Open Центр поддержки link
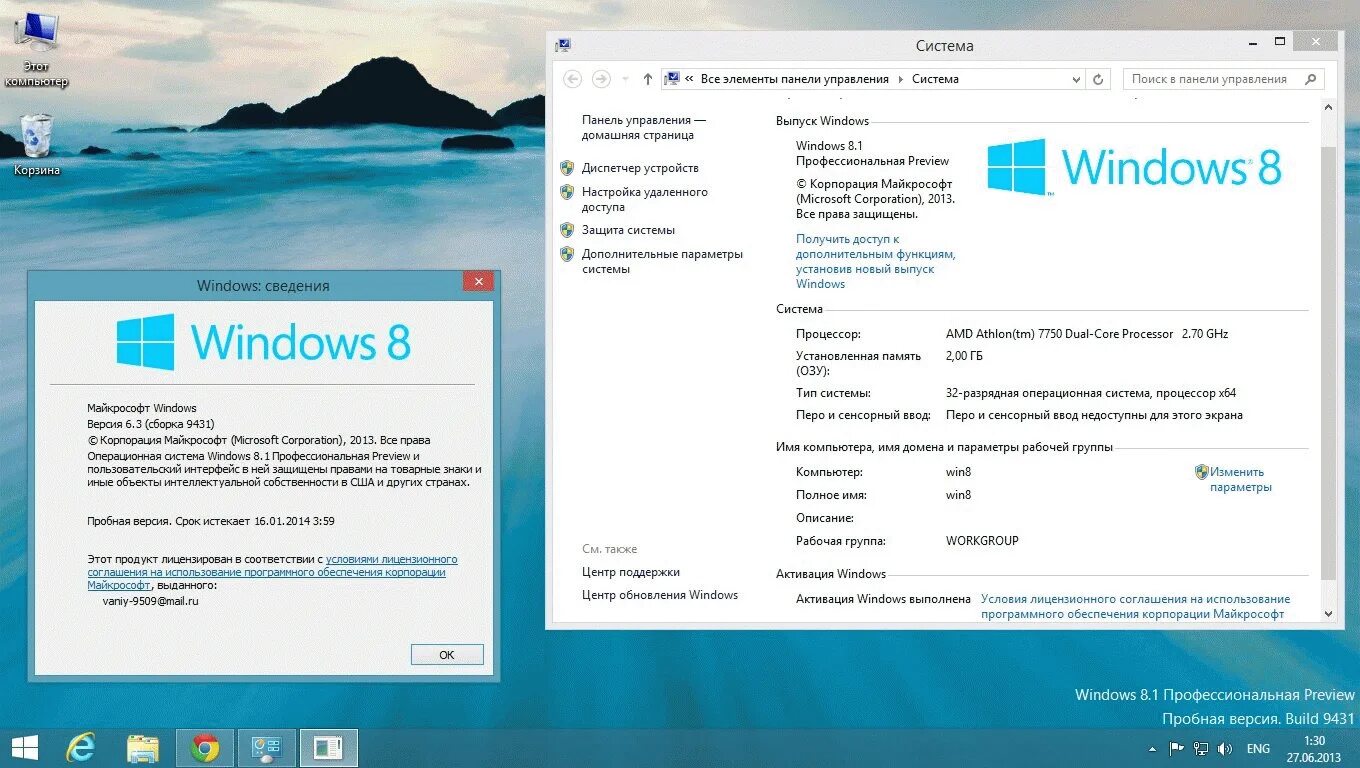1360x768 pixels. pos(631,572)
